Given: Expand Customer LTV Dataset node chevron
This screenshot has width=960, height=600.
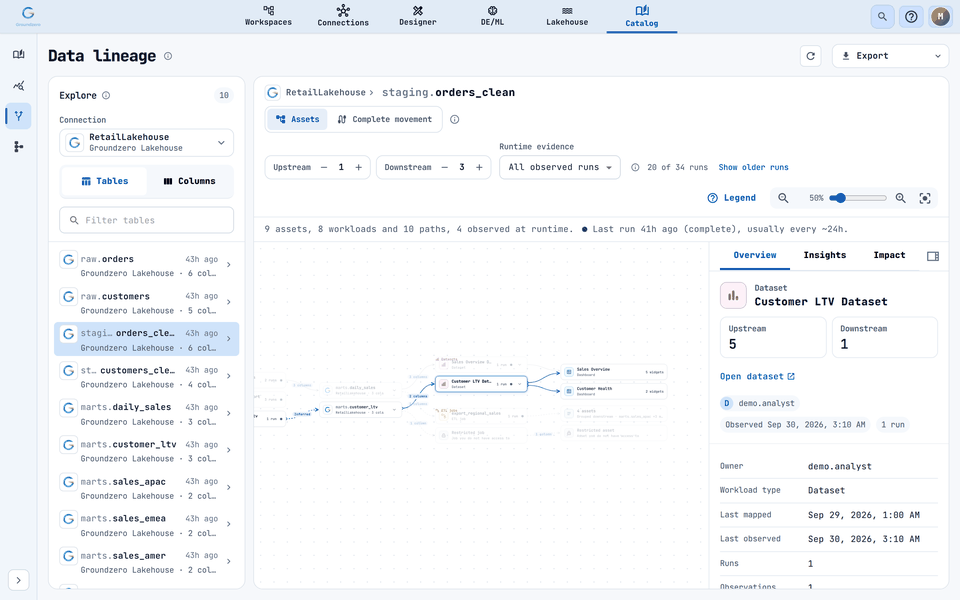Looking at the screenshot, I should click(x=520, y=384).
